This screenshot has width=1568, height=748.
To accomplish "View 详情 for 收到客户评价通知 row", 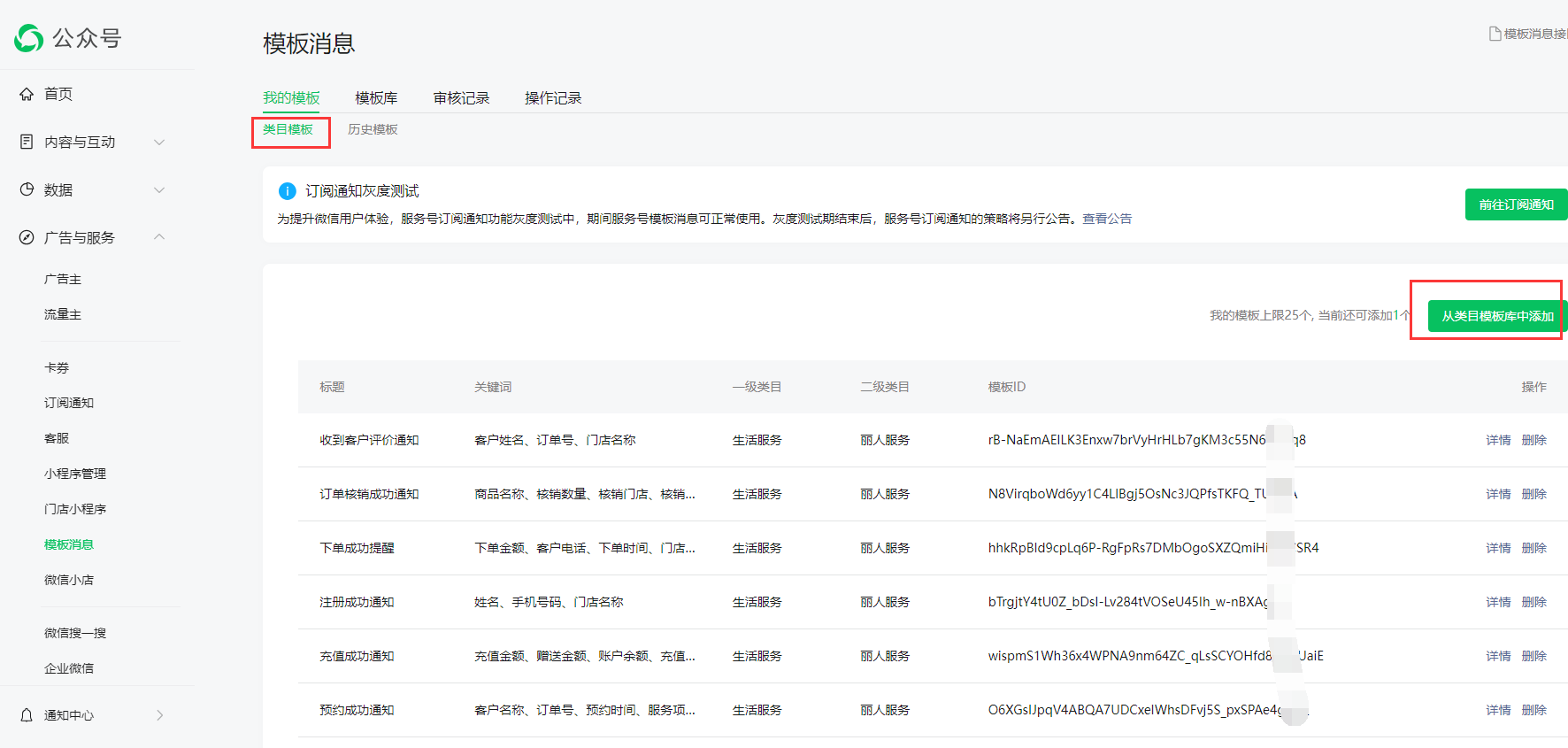I will click(1498, 440).
